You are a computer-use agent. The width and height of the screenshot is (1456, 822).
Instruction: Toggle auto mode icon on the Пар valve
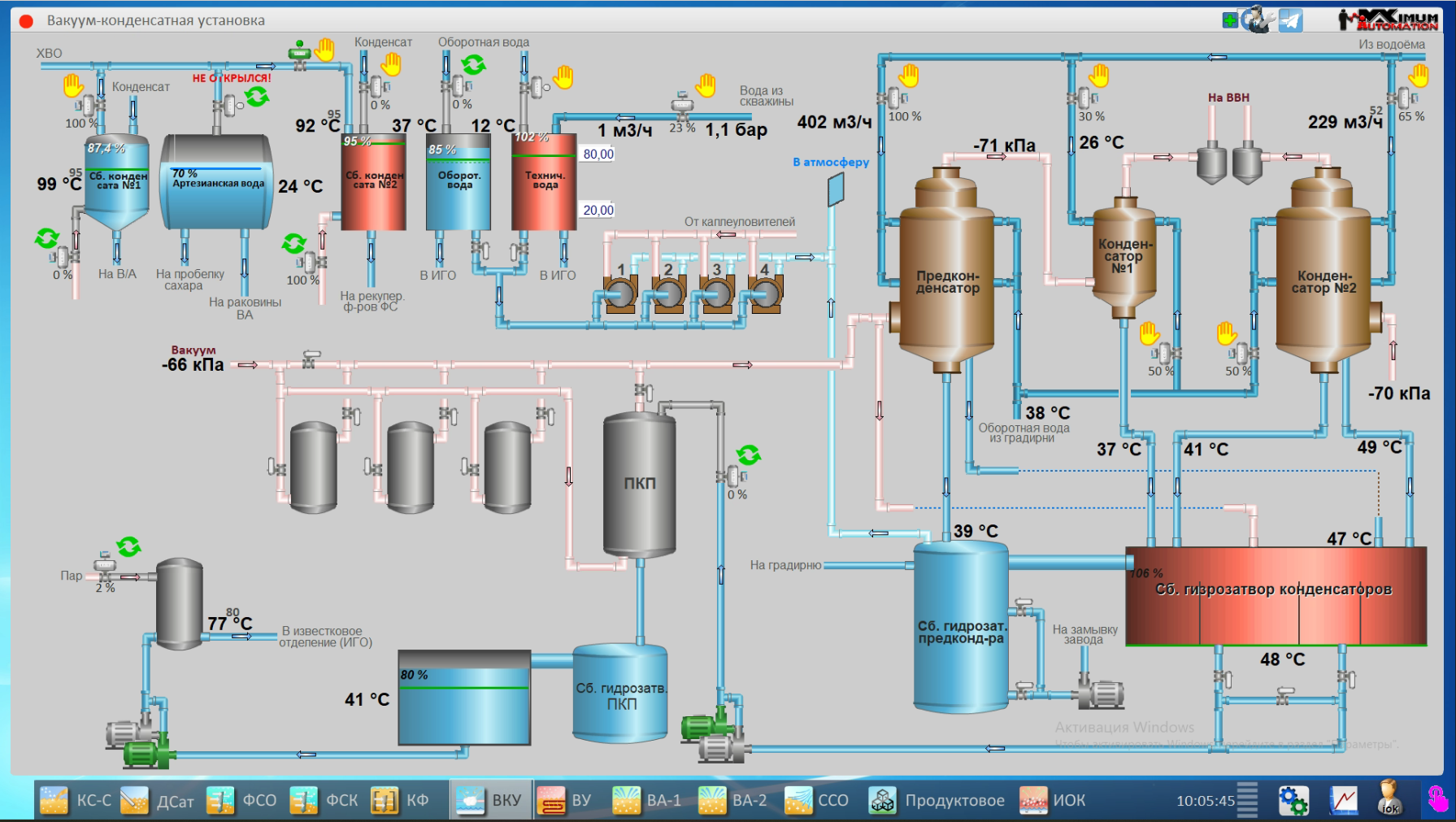click(x=128, y=546)
